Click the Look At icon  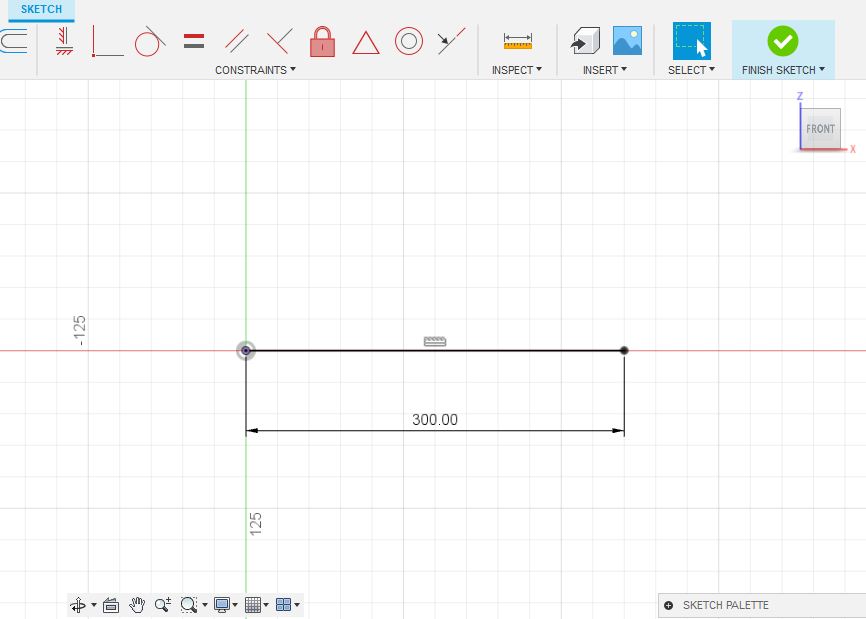tap(111, 605)
